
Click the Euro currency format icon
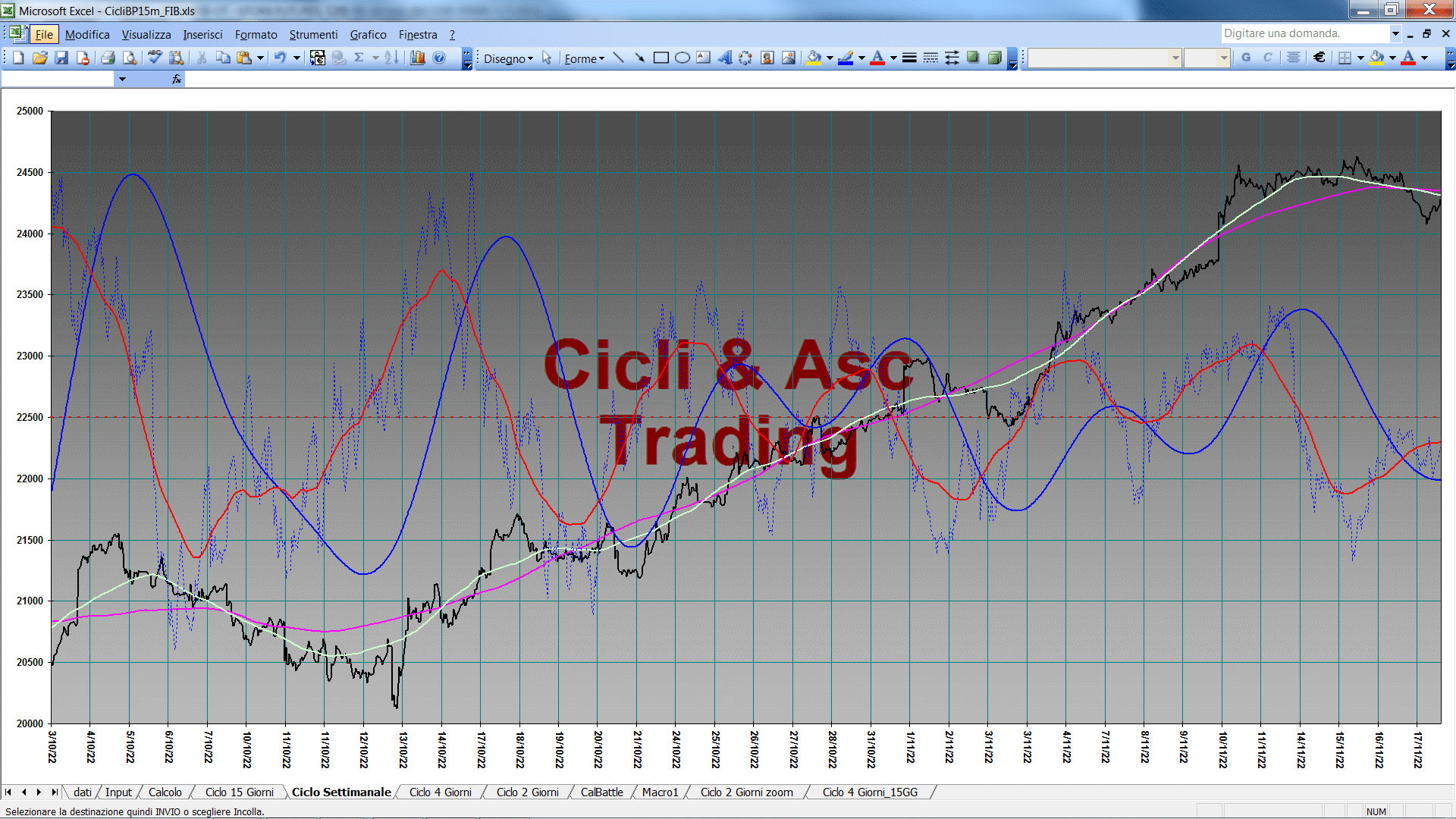click(1319, 58)
